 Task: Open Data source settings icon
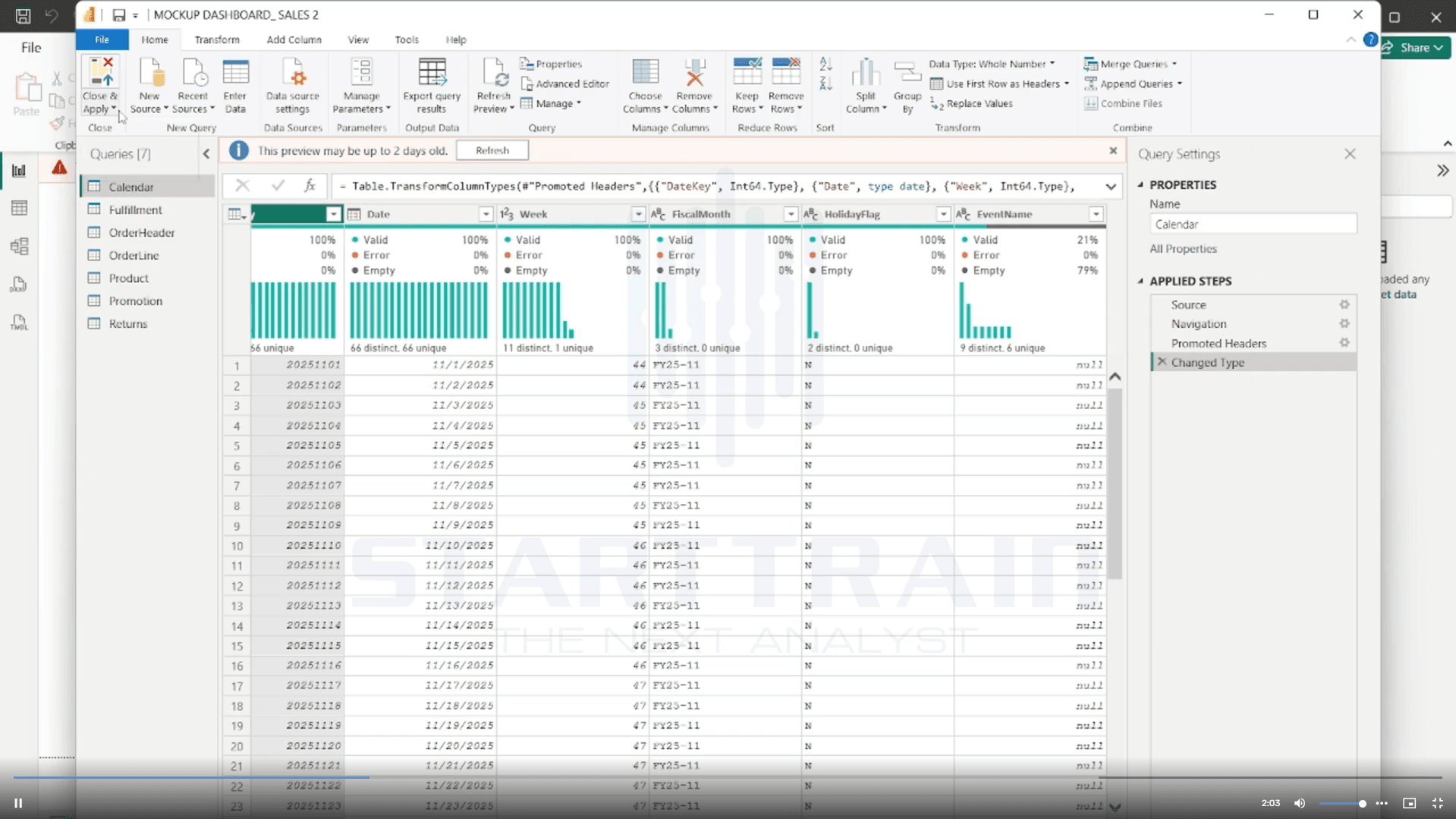coord(293,73)
